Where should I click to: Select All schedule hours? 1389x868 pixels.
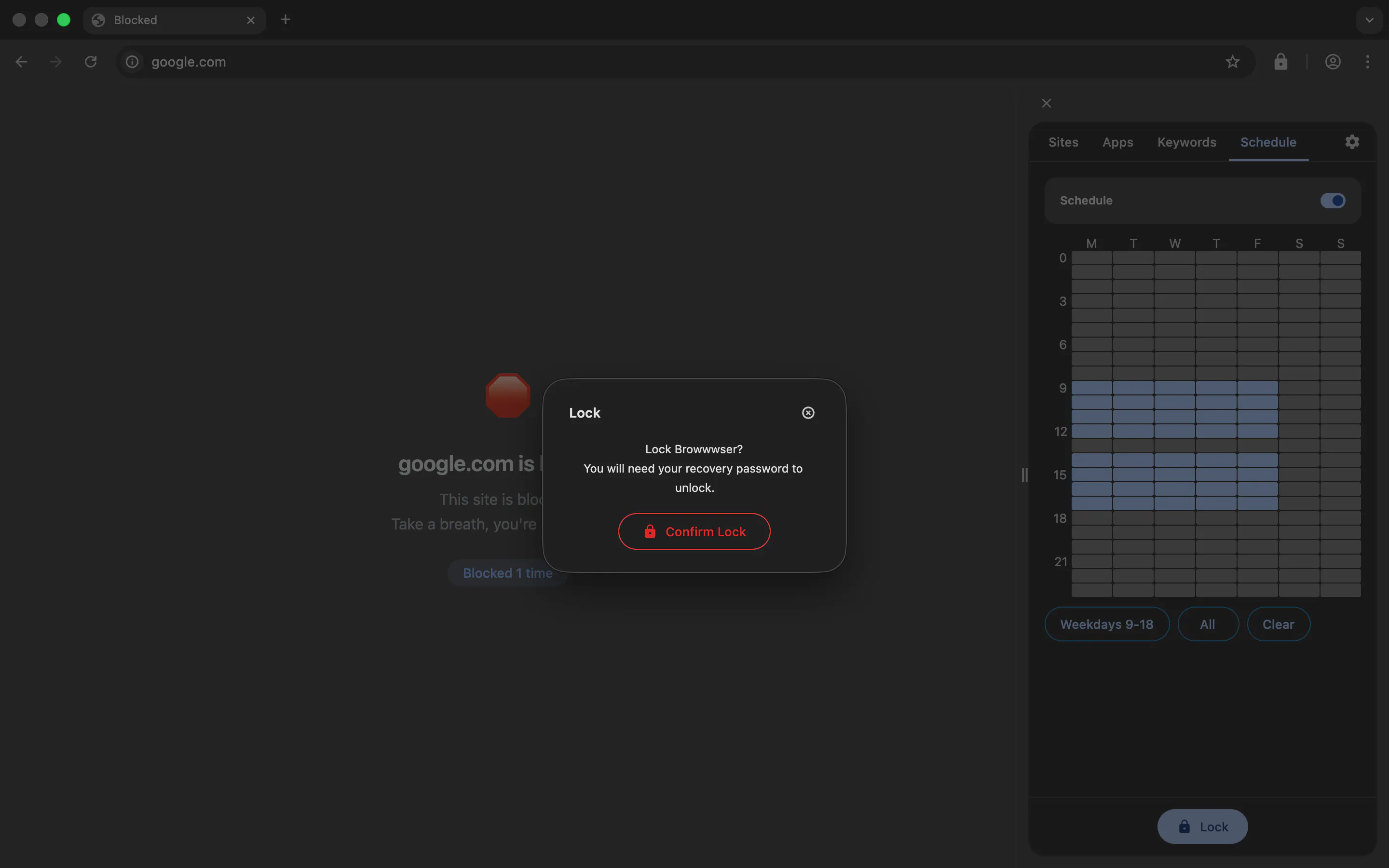1208,624
